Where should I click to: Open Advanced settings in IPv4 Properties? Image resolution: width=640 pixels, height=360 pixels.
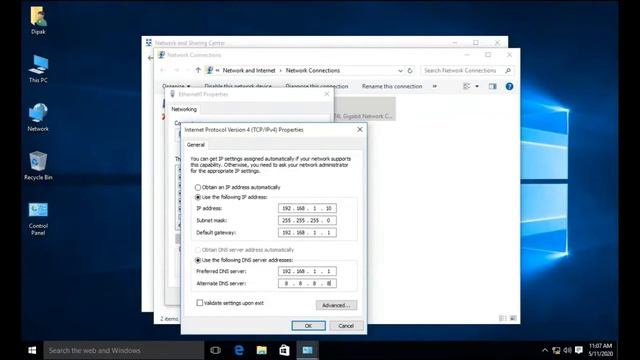[x=336, y=305]
